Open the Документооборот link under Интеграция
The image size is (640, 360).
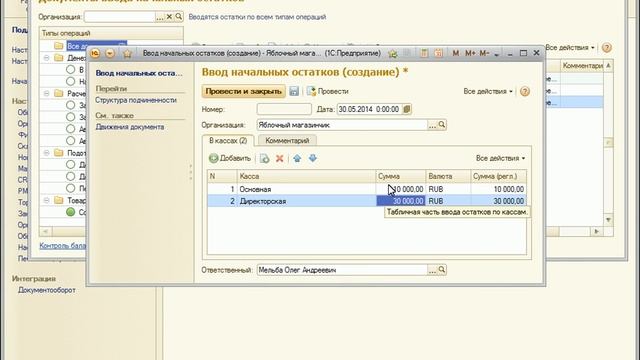(47, 290)
